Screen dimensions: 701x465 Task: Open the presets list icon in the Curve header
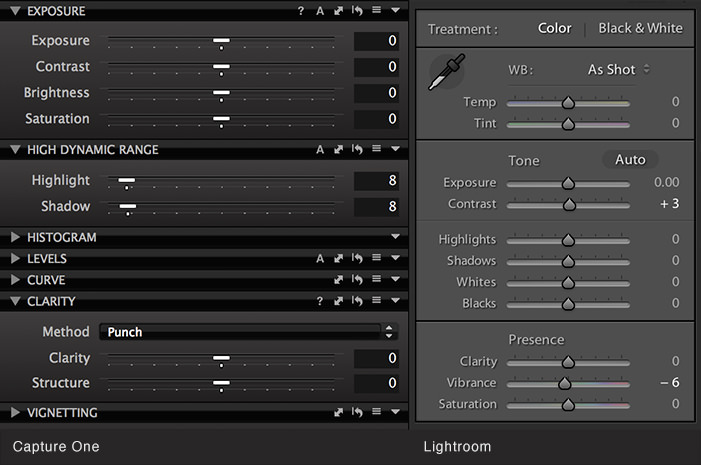376,279
